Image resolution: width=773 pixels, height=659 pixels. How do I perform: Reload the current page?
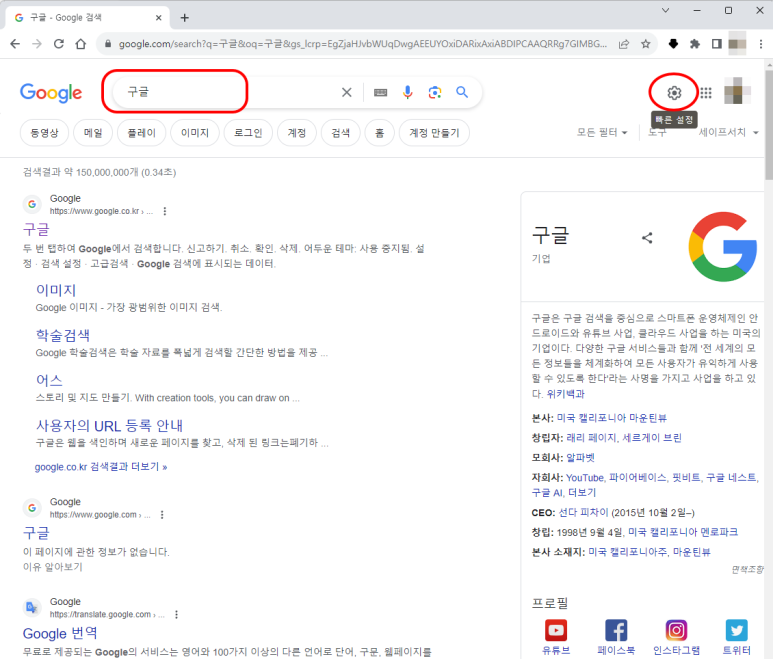click(x=59, y=44)
